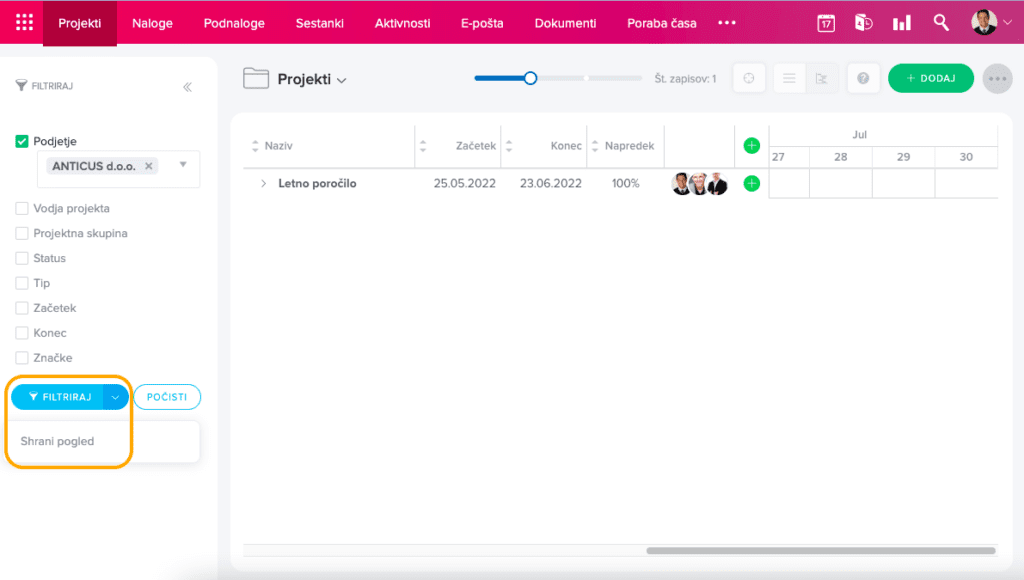Collapse the filter sidebar with double chevron
Screen dimensions: 1024x580
tap(187, 87)
